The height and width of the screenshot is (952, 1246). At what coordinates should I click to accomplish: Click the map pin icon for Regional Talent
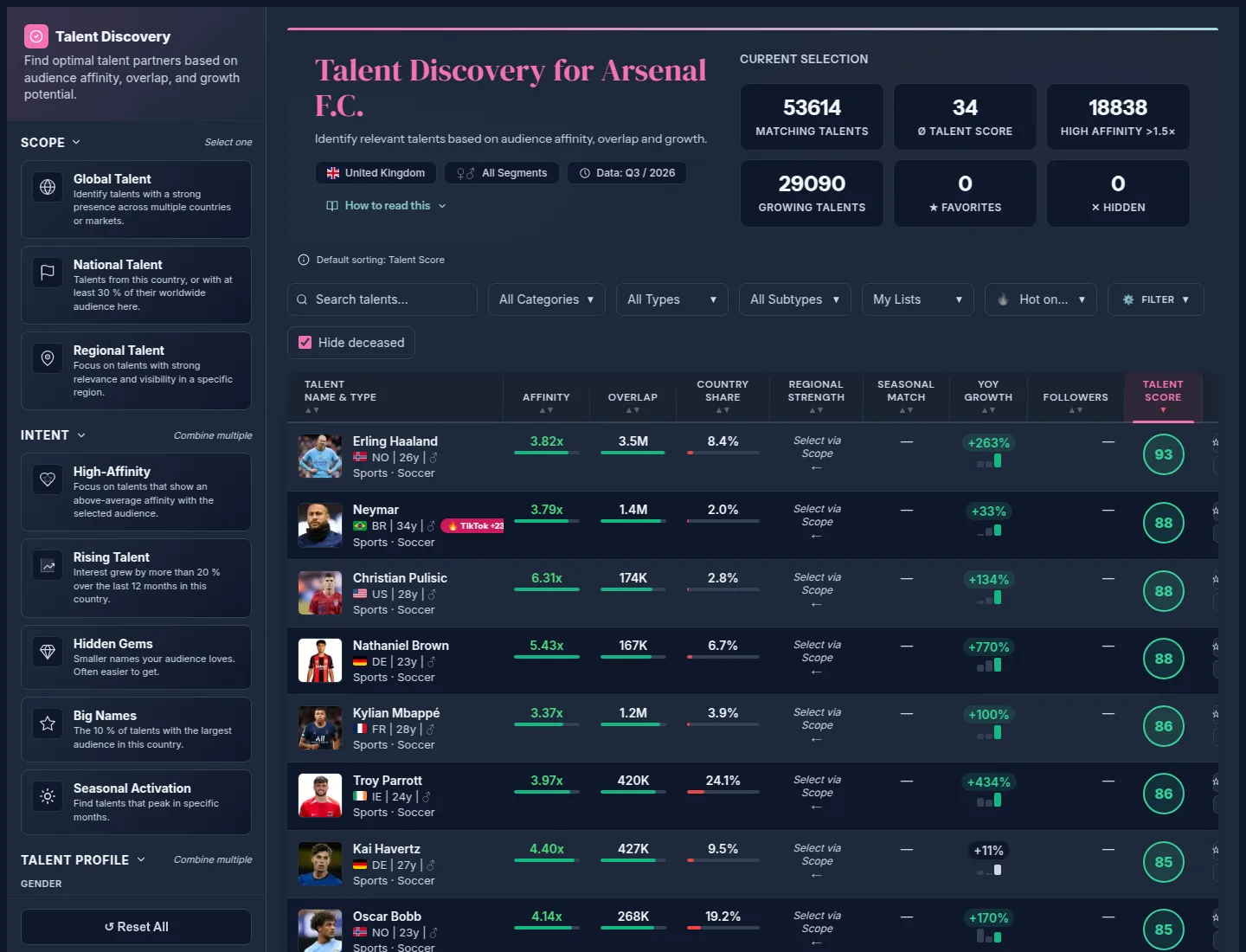click(48, 358)
